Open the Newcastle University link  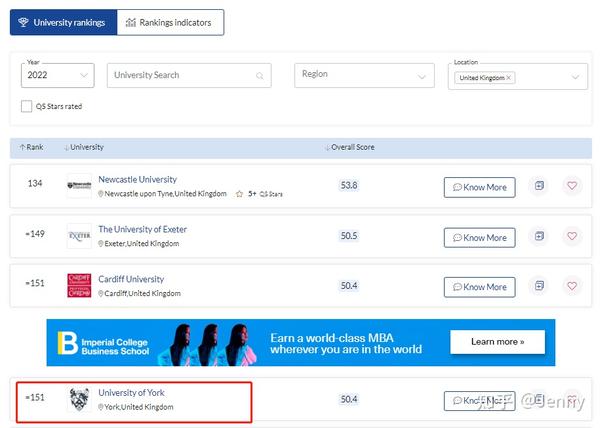[137, 179]
